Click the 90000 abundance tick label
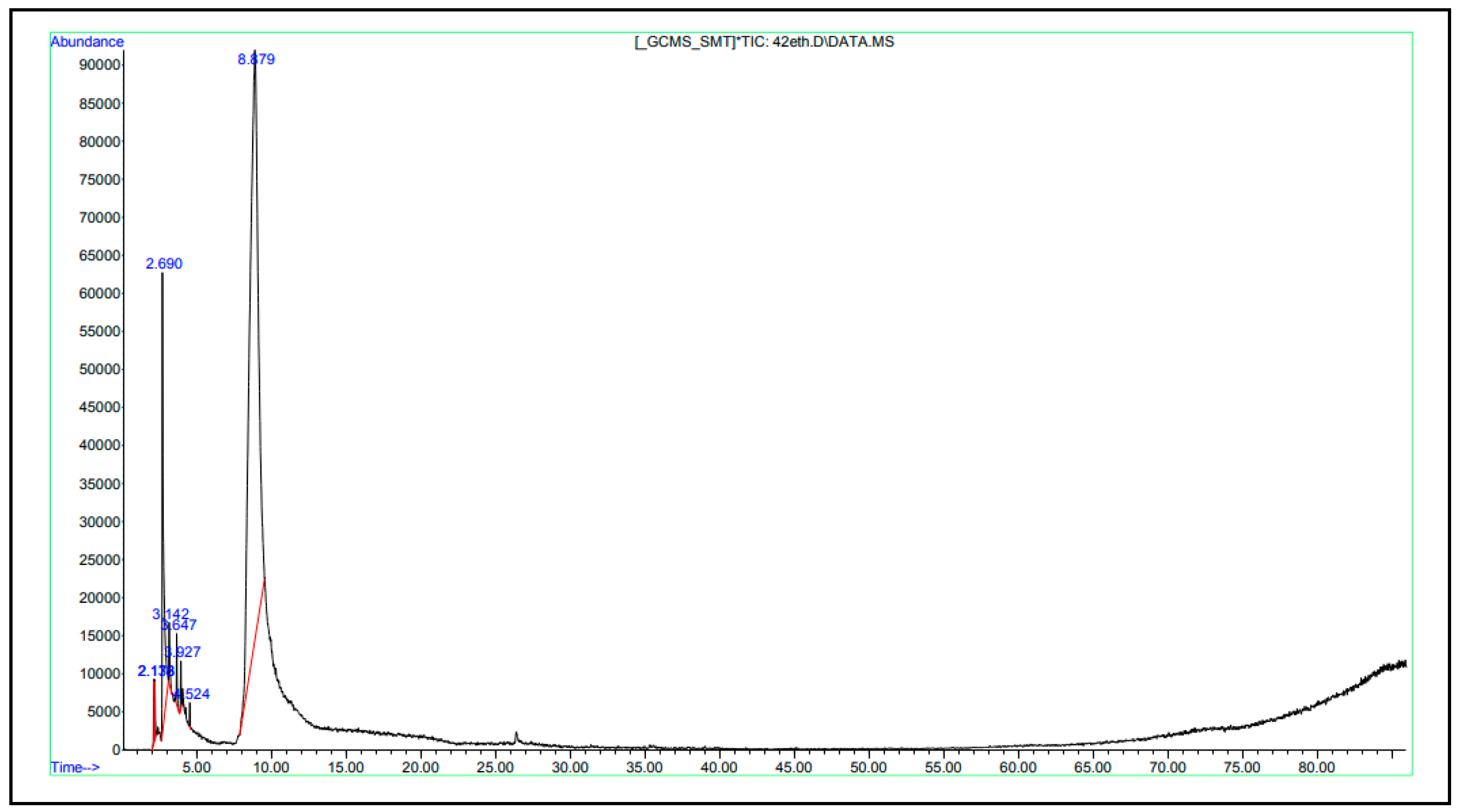1459x812 pixels. pos(100,65)
